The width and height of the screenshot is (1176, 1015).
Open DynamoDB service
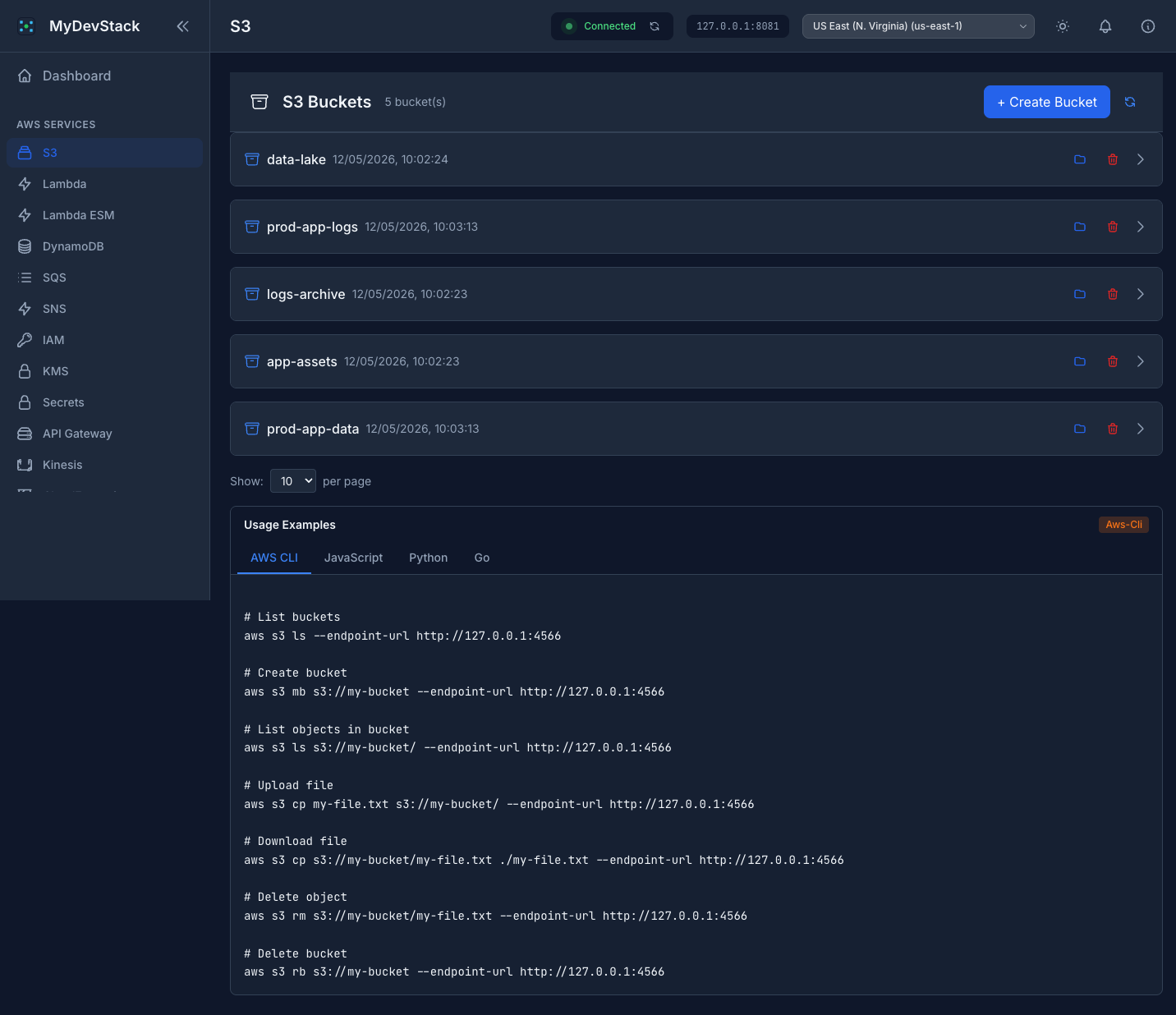coord(104,246)
